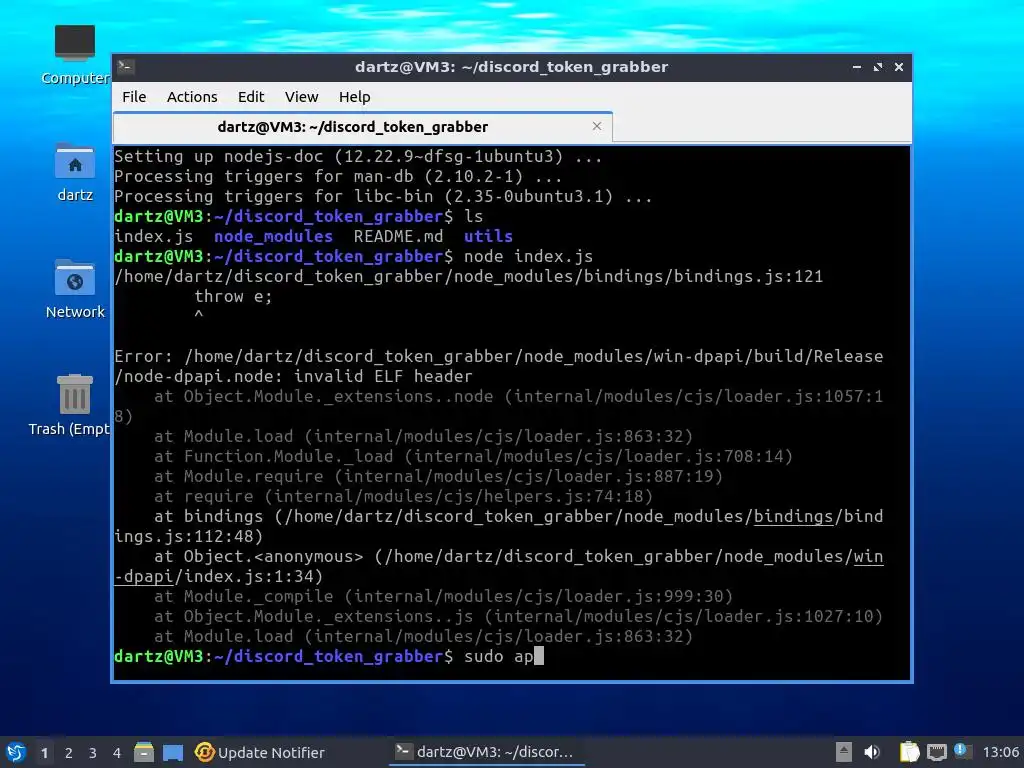Click 'Processing triggers for libc-bin' line
This screenshot has height=768, width=1024.
[x=383, y=197]
